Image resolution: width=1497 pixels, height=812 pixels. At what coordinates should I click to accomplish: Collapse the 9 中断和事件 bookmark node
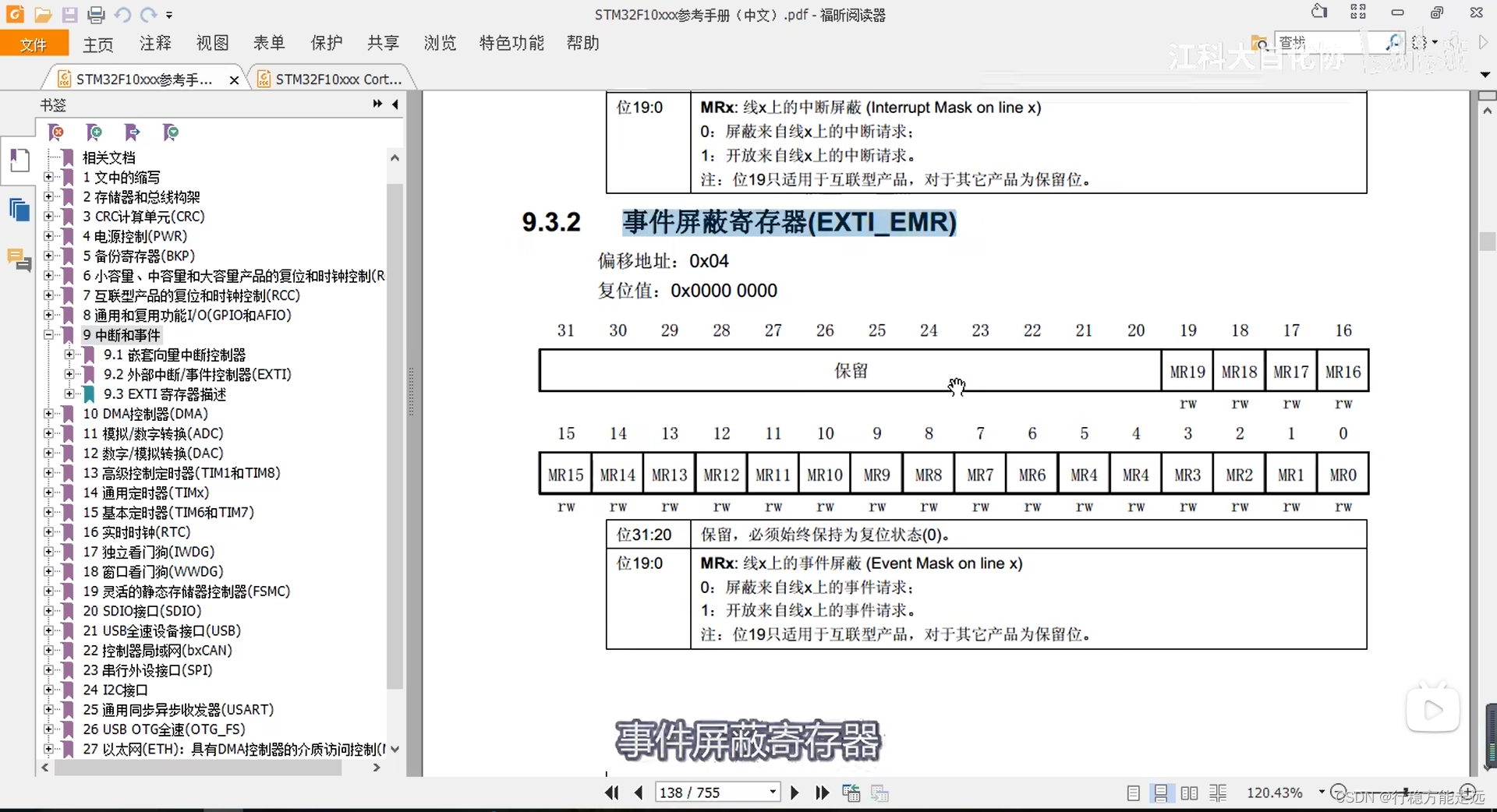point(48,335)
